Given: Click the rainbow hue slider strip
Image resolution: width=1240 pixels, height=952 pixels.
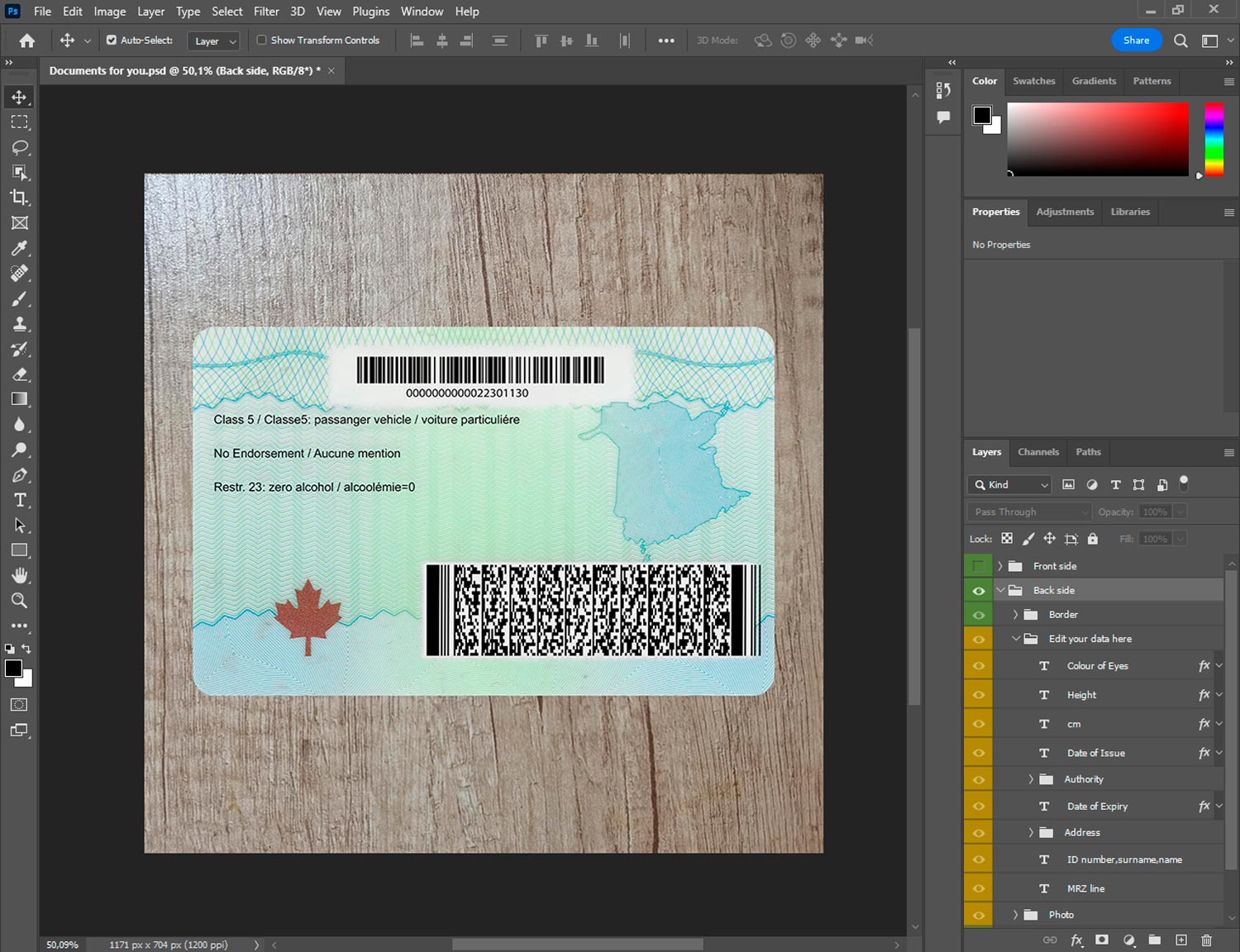Looking at the screenshot, I should click(x=1214, y=139).
